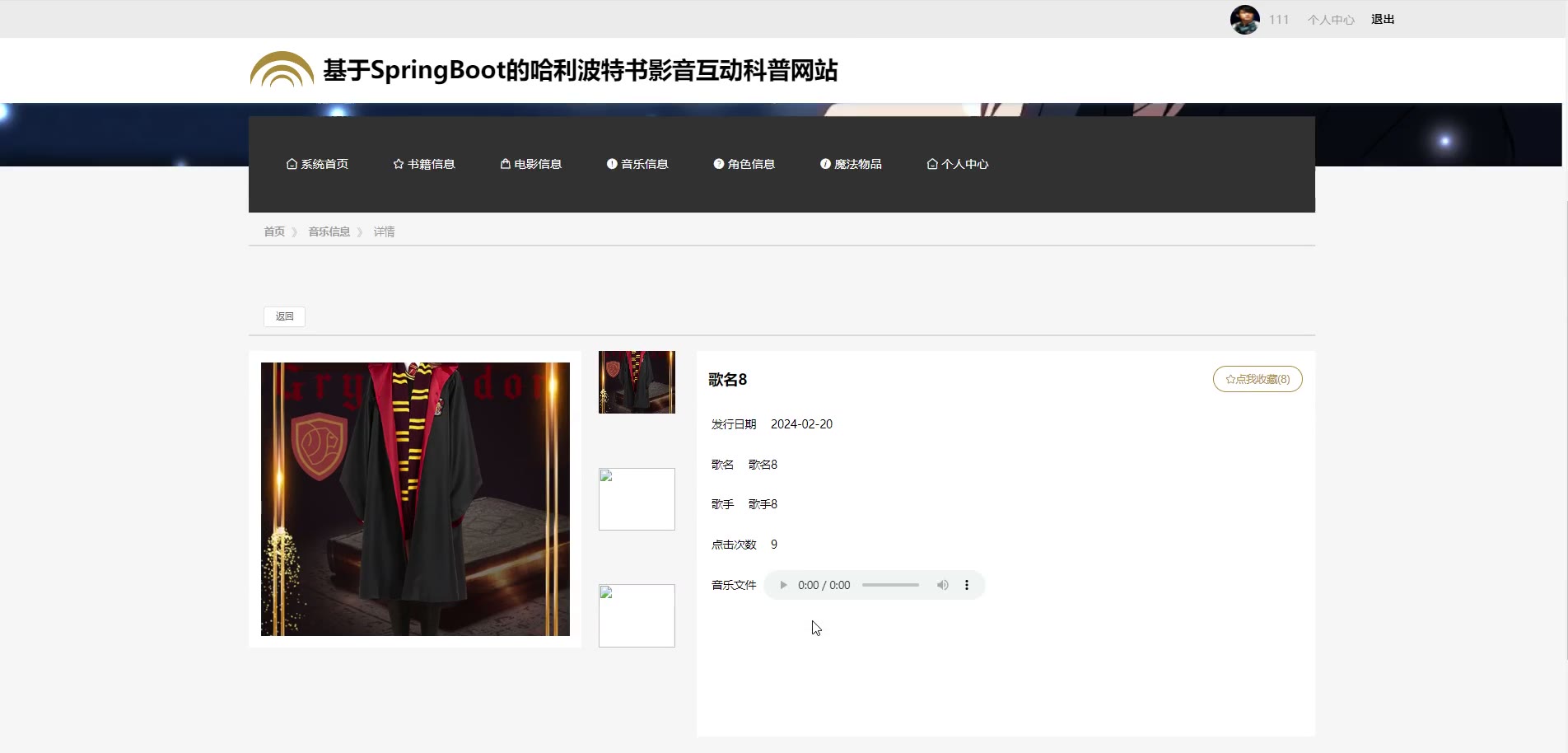This screenshot has width=1568, height=753.
Task: Click singer value 歌手8
Action: point(763,504)
